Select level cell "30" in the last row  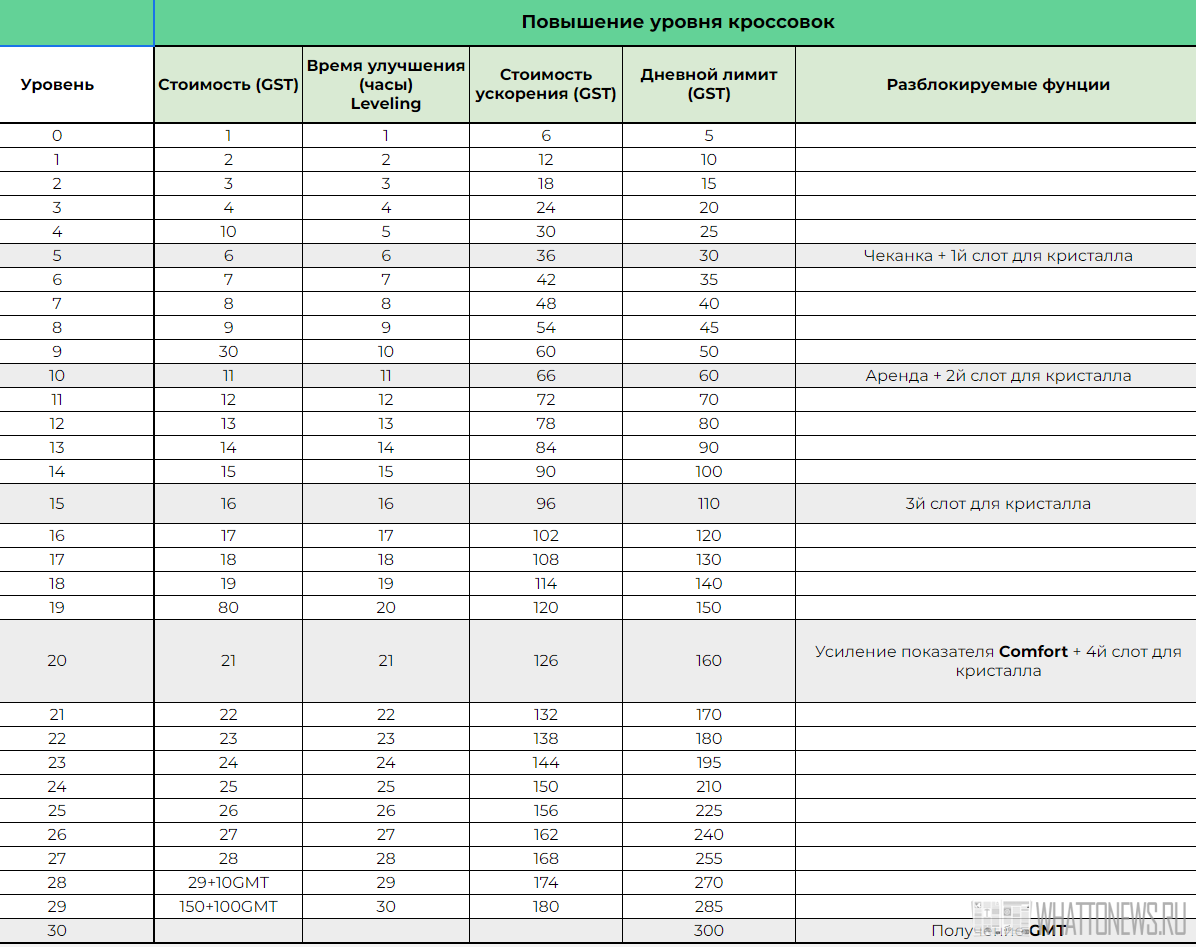click(57, 930)
